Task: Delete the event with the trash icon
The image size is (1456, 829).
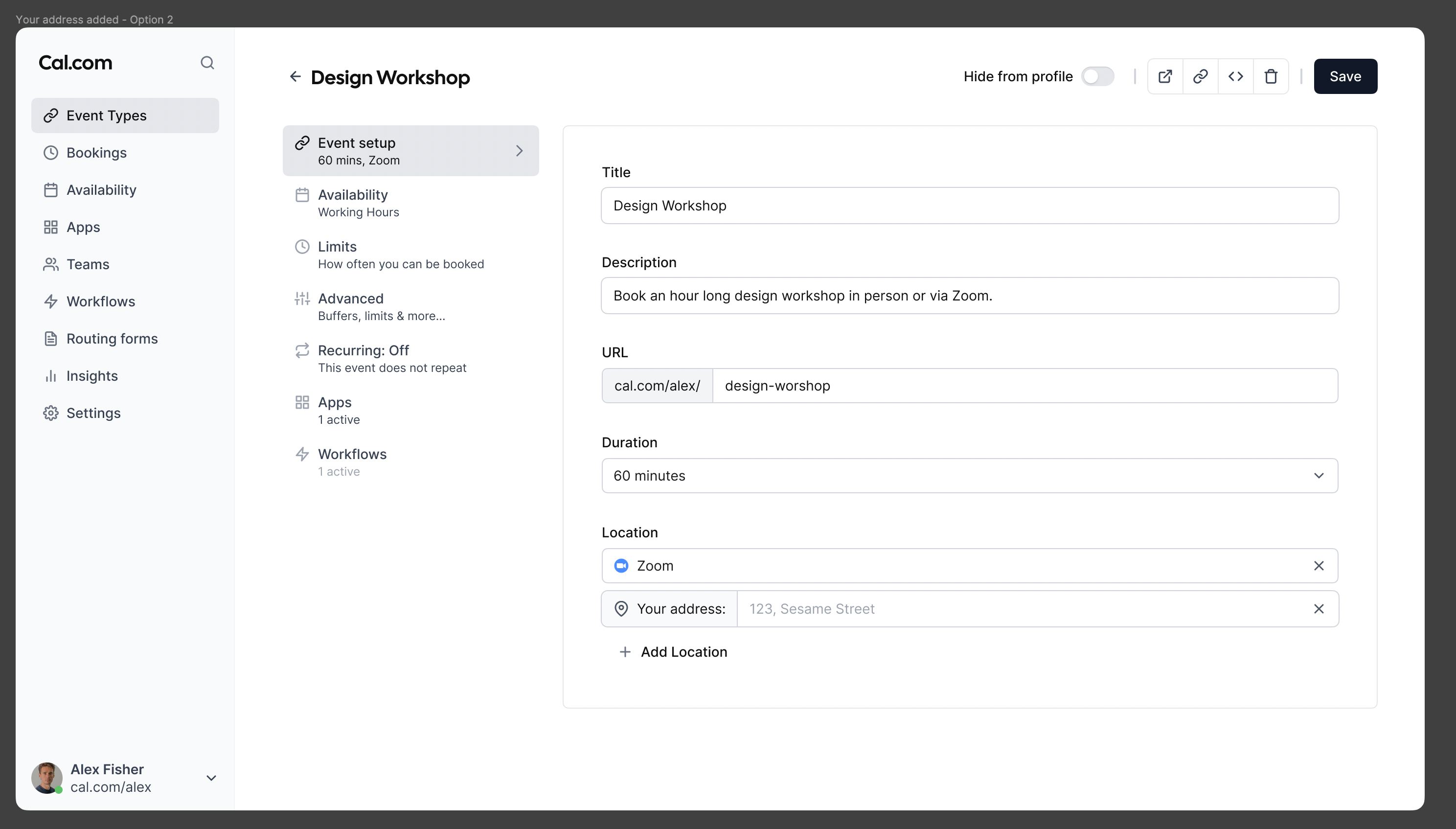Action: tap(1271, 76)
